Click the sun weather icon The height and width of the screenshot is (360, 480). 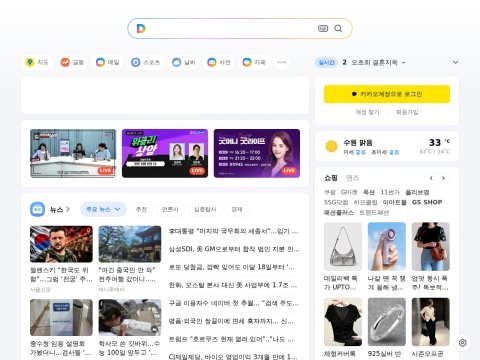click(331, 146)
